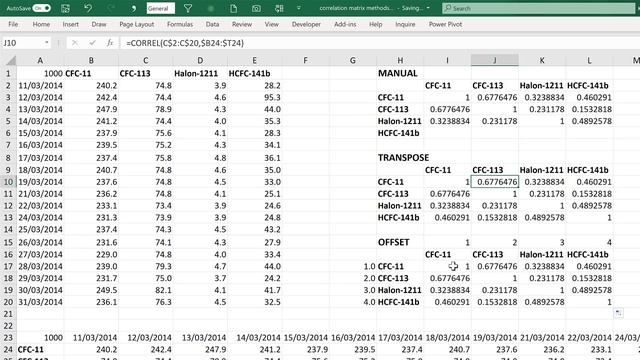Click the comma style icon

click(x=133, y=9)
